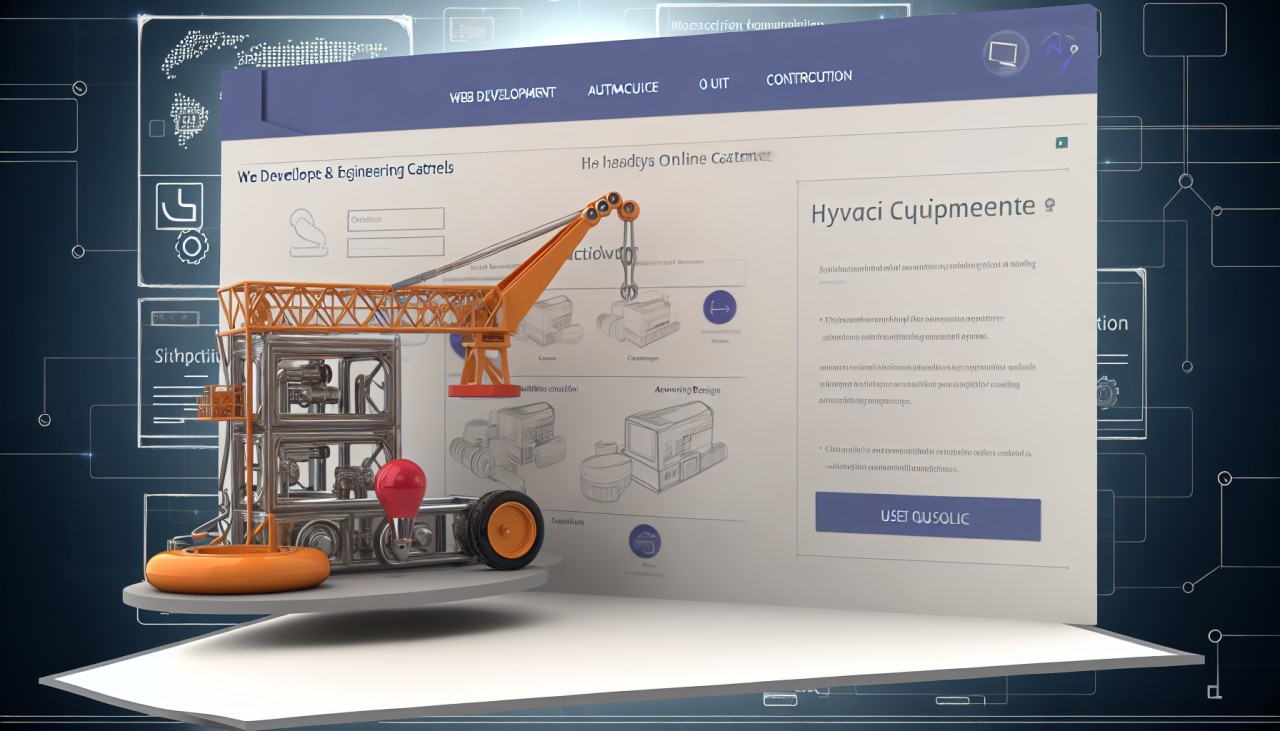Click the Aaunering Besign label
The height and width of the screenshot is (731, 1280).
tap(687, 389)
